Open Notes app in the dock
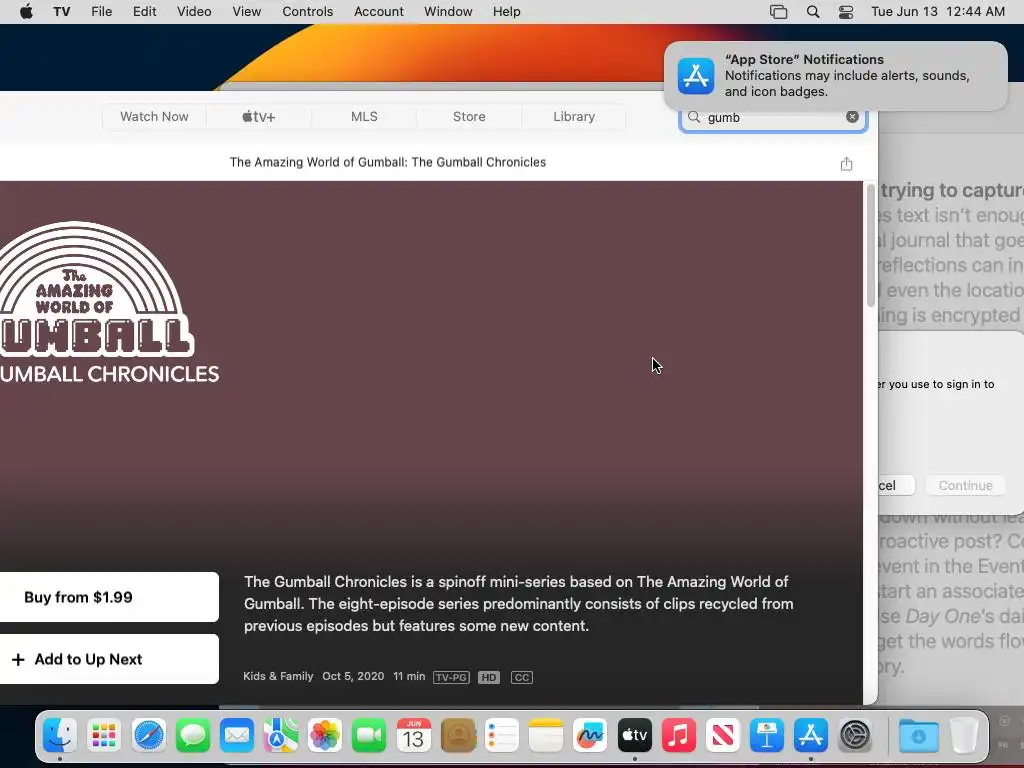This screenshot has width=1024, height=768. click(546, 735)
